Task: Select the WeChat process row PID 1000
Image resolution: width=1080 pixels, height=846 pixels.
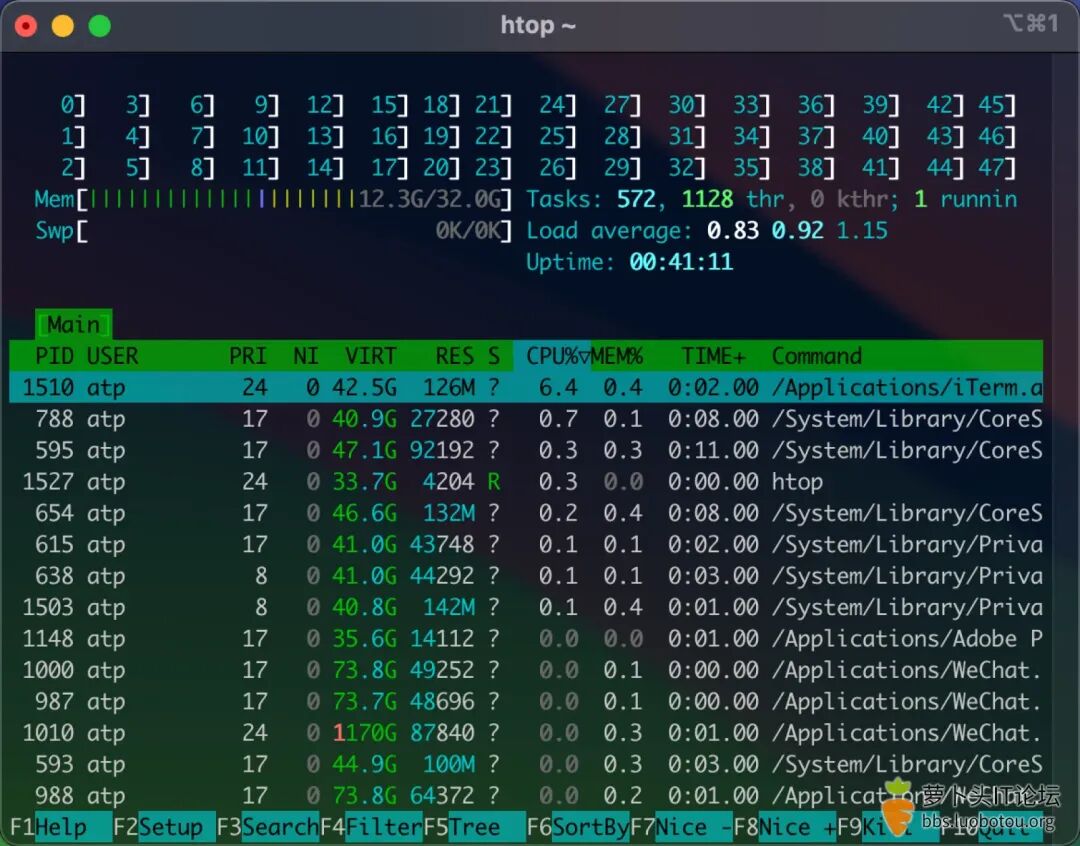Action: 526,670
